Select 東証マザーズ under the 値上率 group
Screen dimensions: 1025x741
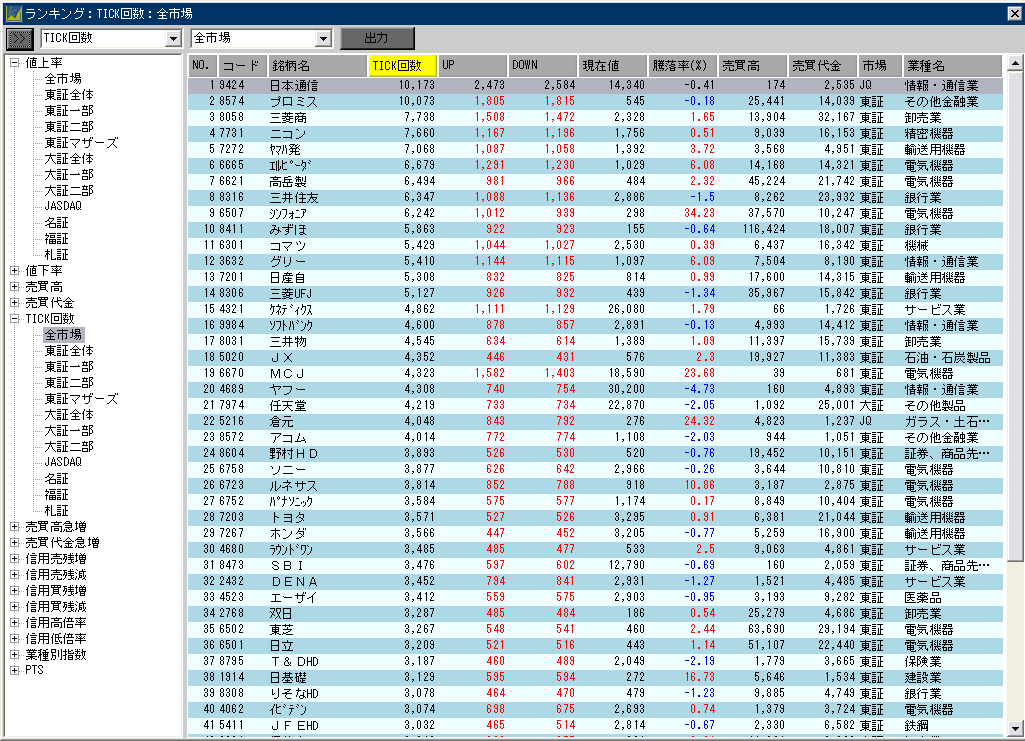81,142
